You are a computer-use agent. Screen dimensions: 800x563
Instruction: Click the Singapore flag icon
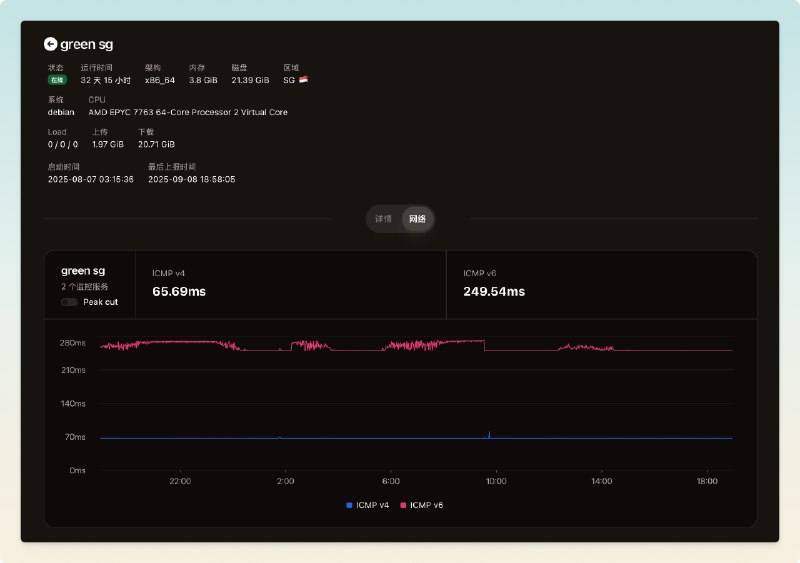(303, 79)
